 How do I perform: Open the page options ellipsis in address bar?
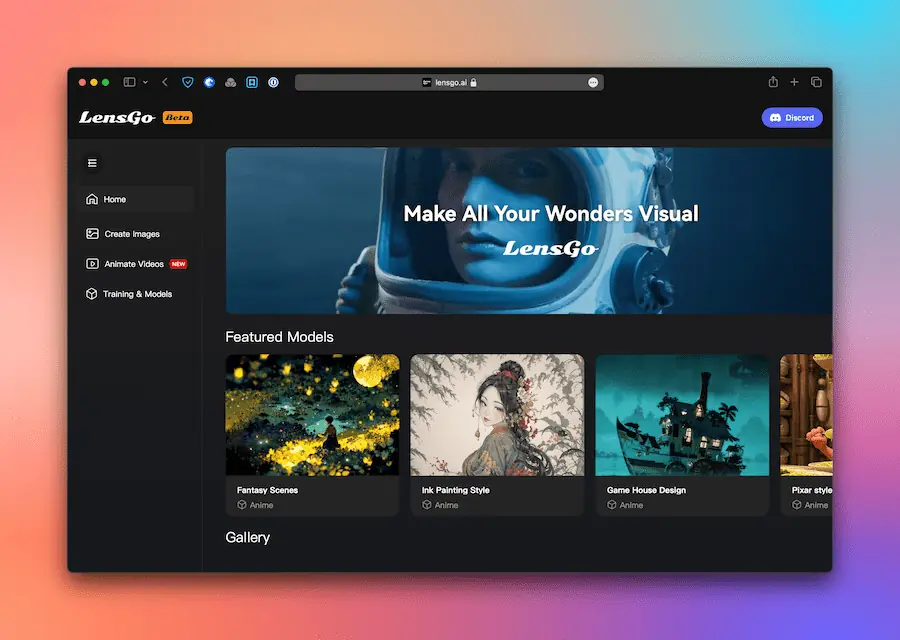tap(593, 83)
